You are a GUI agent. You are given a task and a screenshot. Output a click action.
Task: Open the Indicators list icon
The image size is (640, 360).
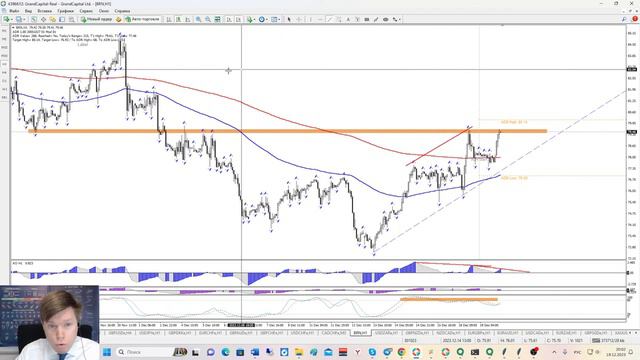point(249,19)
